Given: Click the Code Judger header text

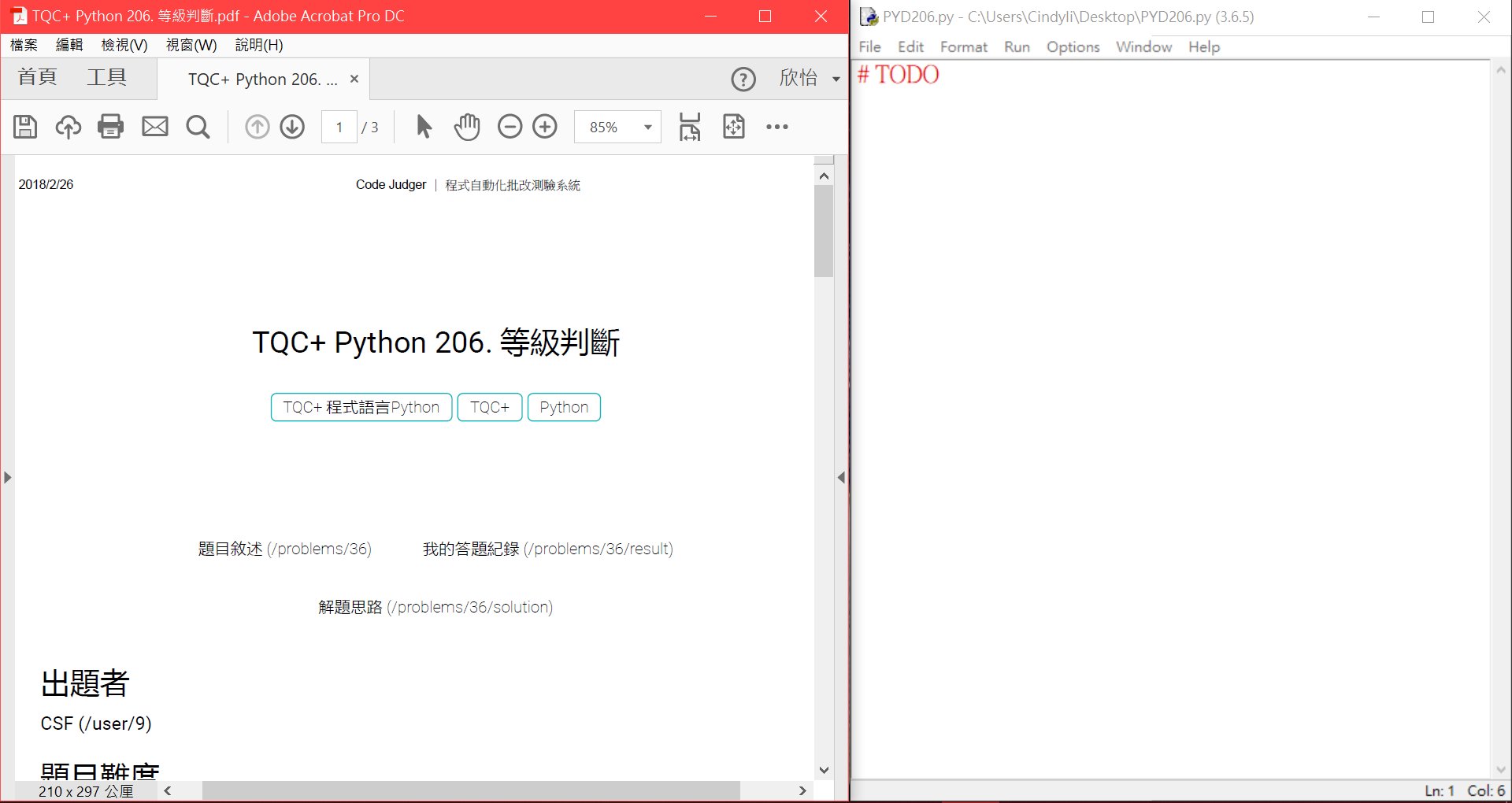Looking at the screenshot, I should click(x=391, y=184).
